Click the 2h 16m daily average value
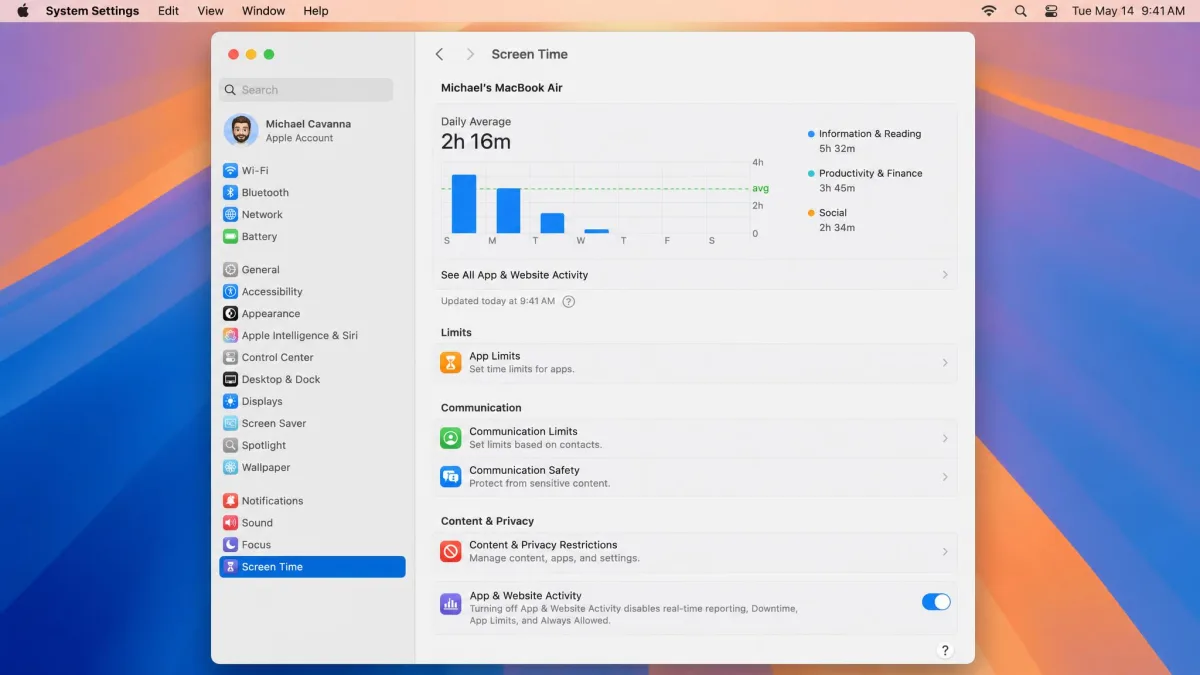The image size is (1200, 675). (476, 142)
